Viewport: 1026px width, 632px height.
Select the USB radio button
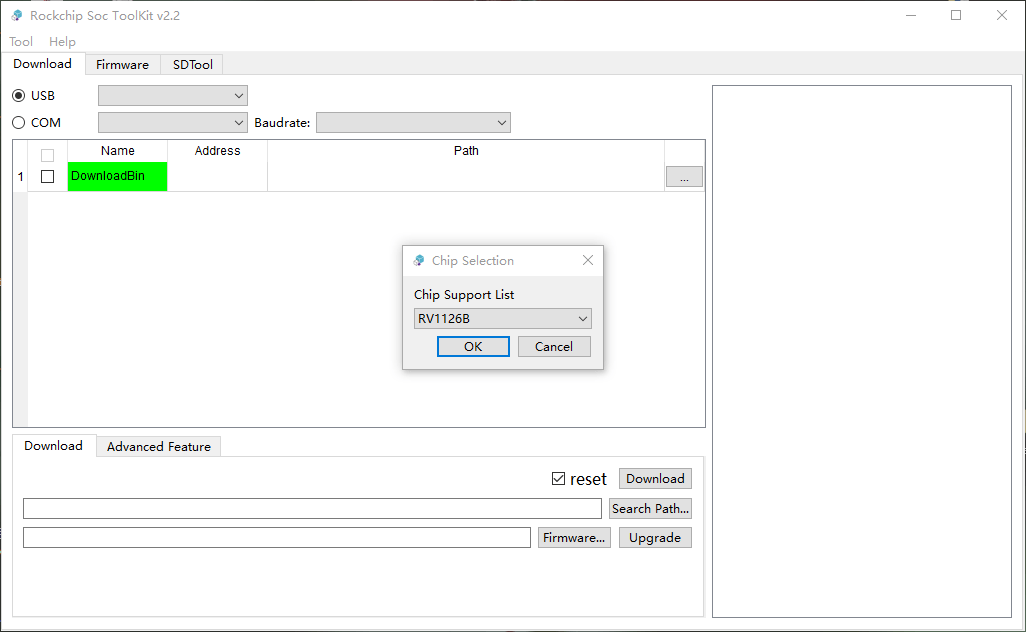(x=18, y=96)
